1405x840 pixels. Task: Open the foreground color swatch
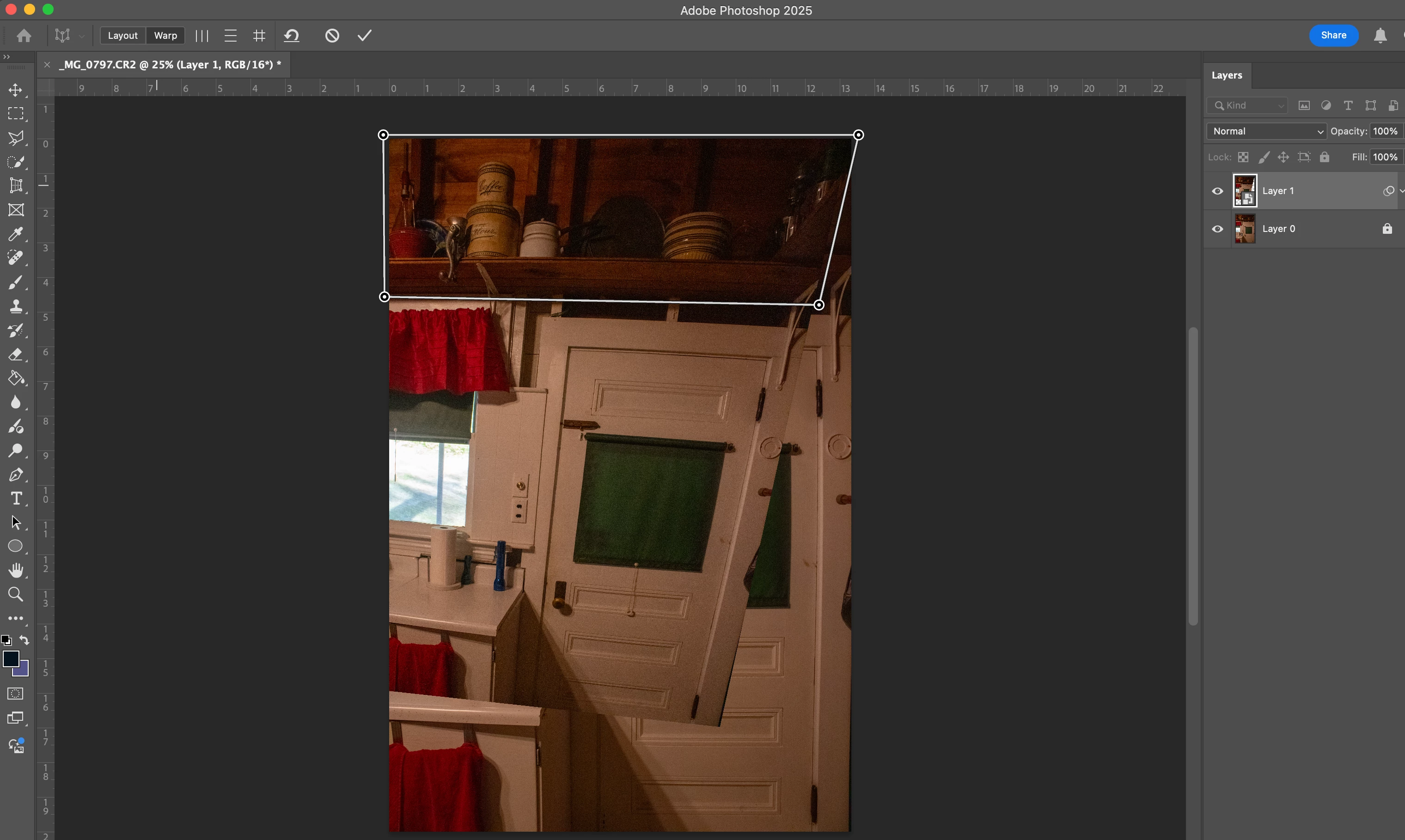tap(11, 659)
